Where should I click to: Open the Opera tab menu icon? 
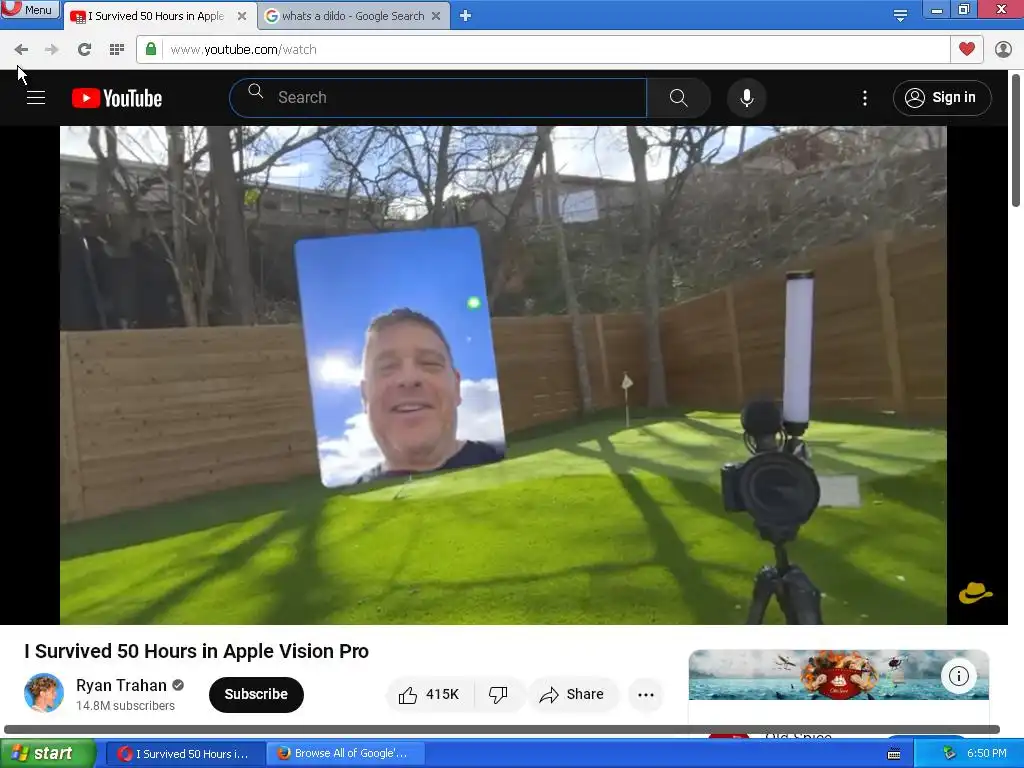tap(900, 15)
